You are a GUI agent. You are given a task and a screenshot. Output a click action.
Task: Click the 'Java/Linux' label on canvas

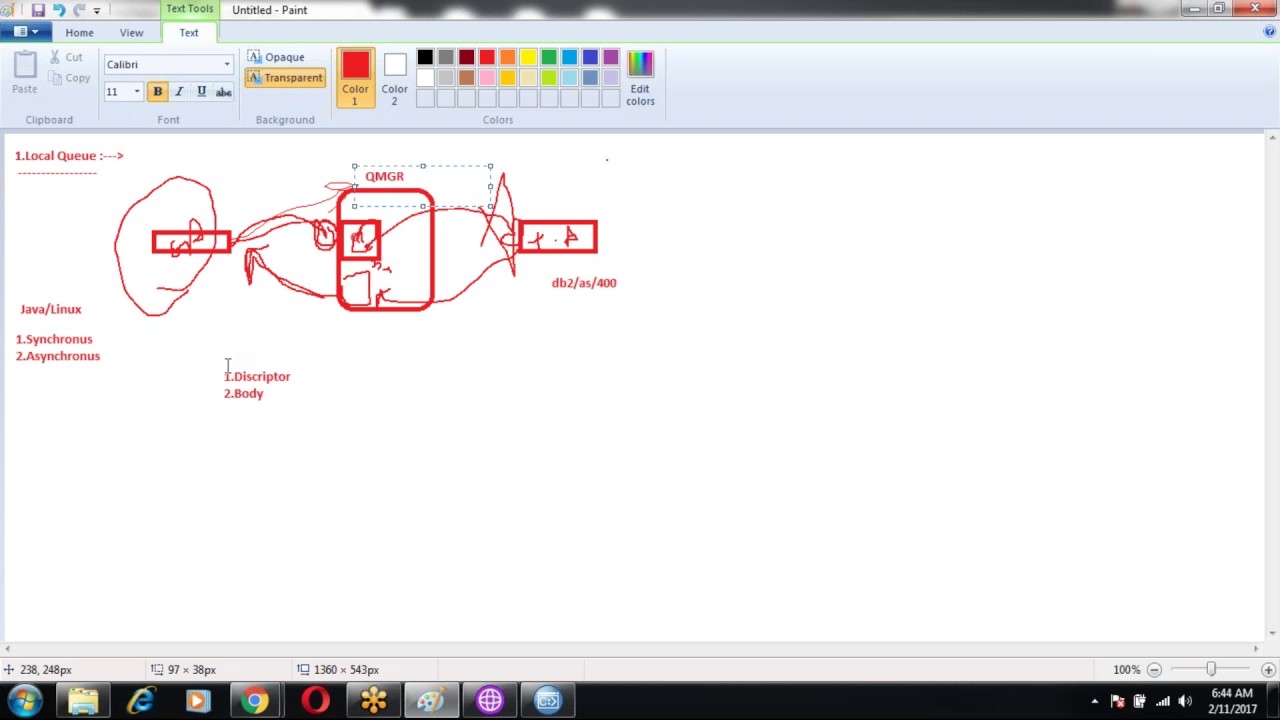coord(51,309)
